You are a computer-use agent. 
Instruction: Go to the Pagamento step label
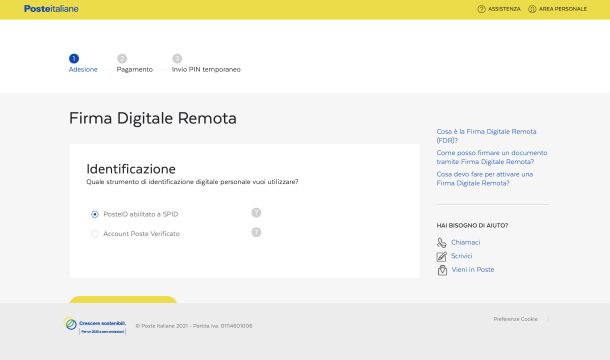[x=135, y=70]
